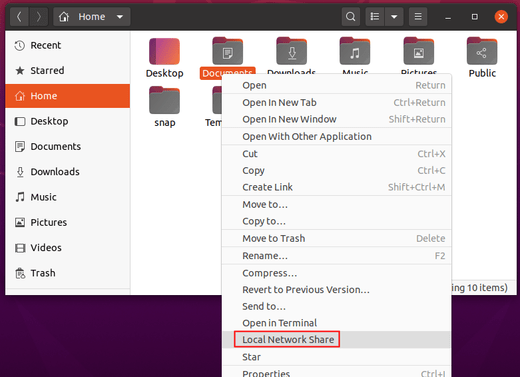This screenshot has width=520, height=377.
Task: Choose Open from the context menu
Action: pos(337,85)
